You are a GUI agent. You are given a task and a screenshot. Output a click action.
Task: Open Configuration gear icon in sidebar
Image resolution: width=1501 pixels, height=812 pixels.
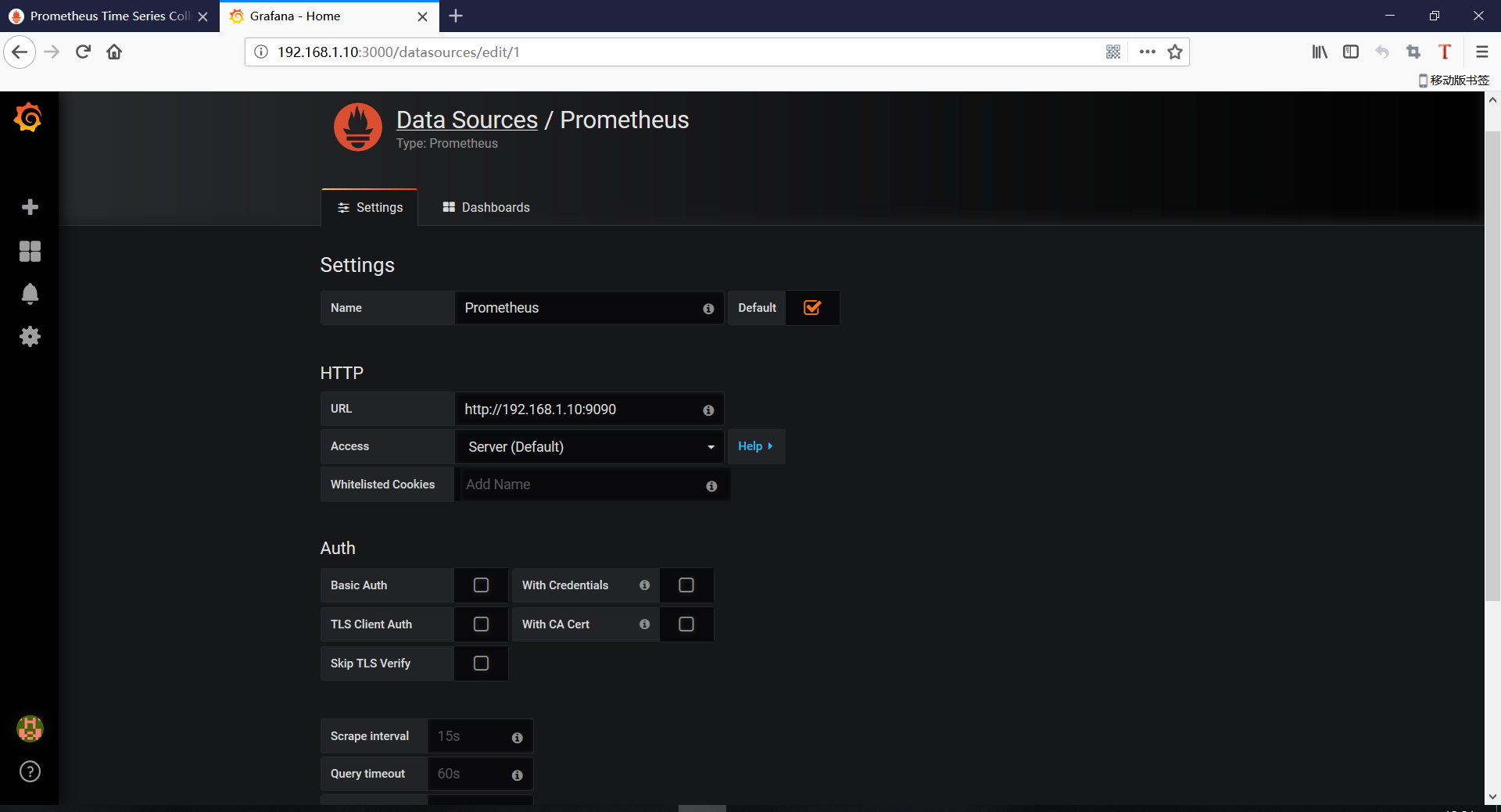click(30, 337)
